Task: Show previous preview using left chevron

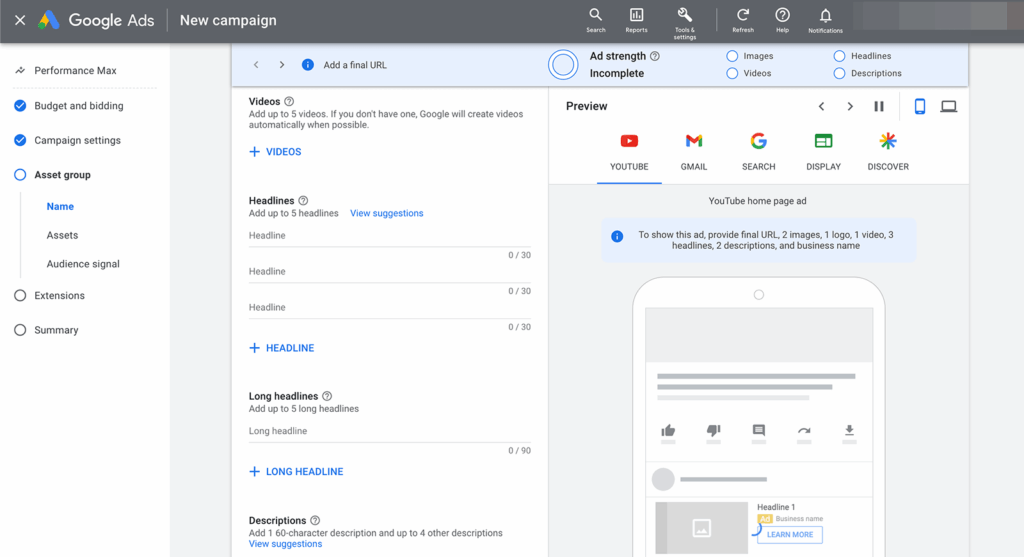Action: pos(821,106)
